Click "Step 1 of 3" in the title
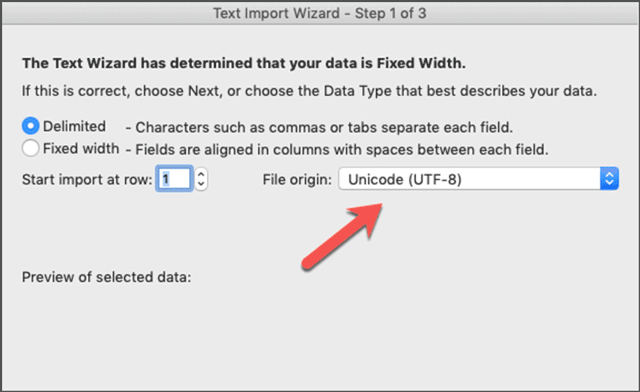640x392 pixels. 391,13
